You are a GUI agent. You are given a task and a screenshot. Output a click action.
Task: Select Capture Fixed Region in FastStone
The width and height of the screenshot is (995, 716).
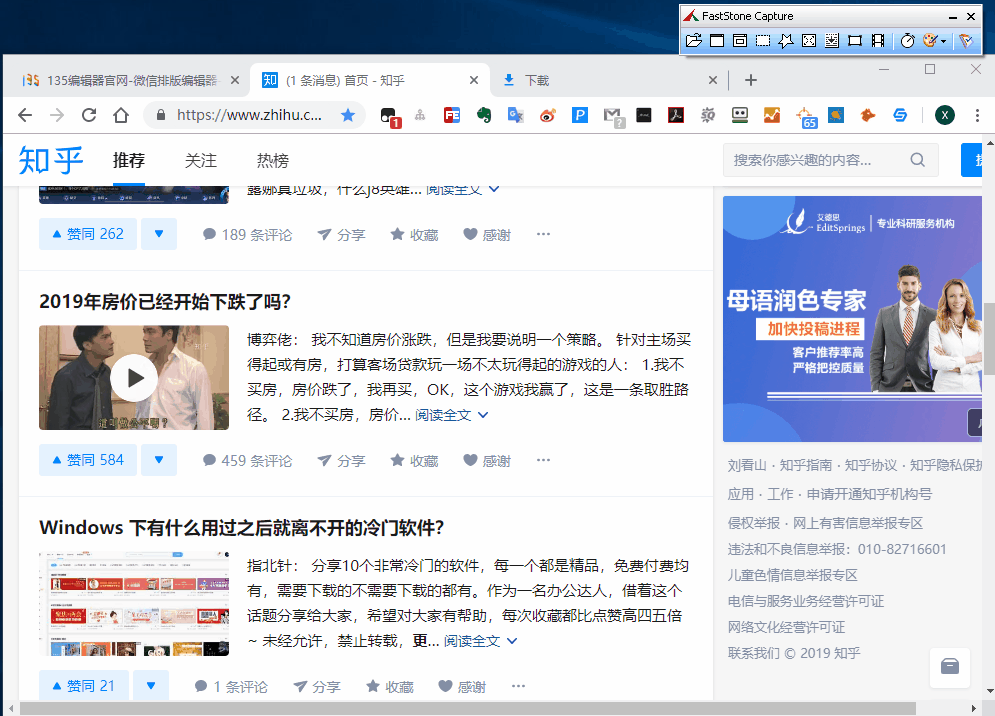coord(855,41)
